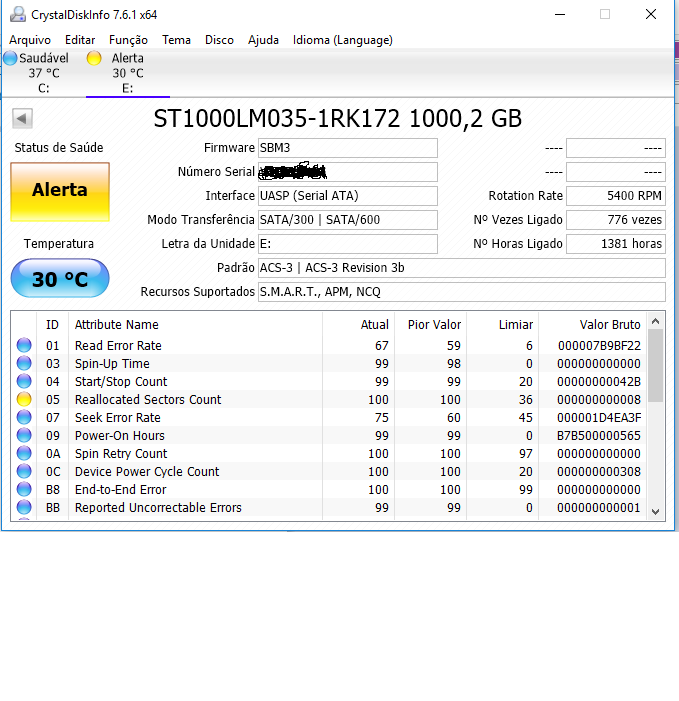Viewport: 679px width, 701px height.
Task: Click status orb of Spin-Up Time row
Action: point(24,363)
